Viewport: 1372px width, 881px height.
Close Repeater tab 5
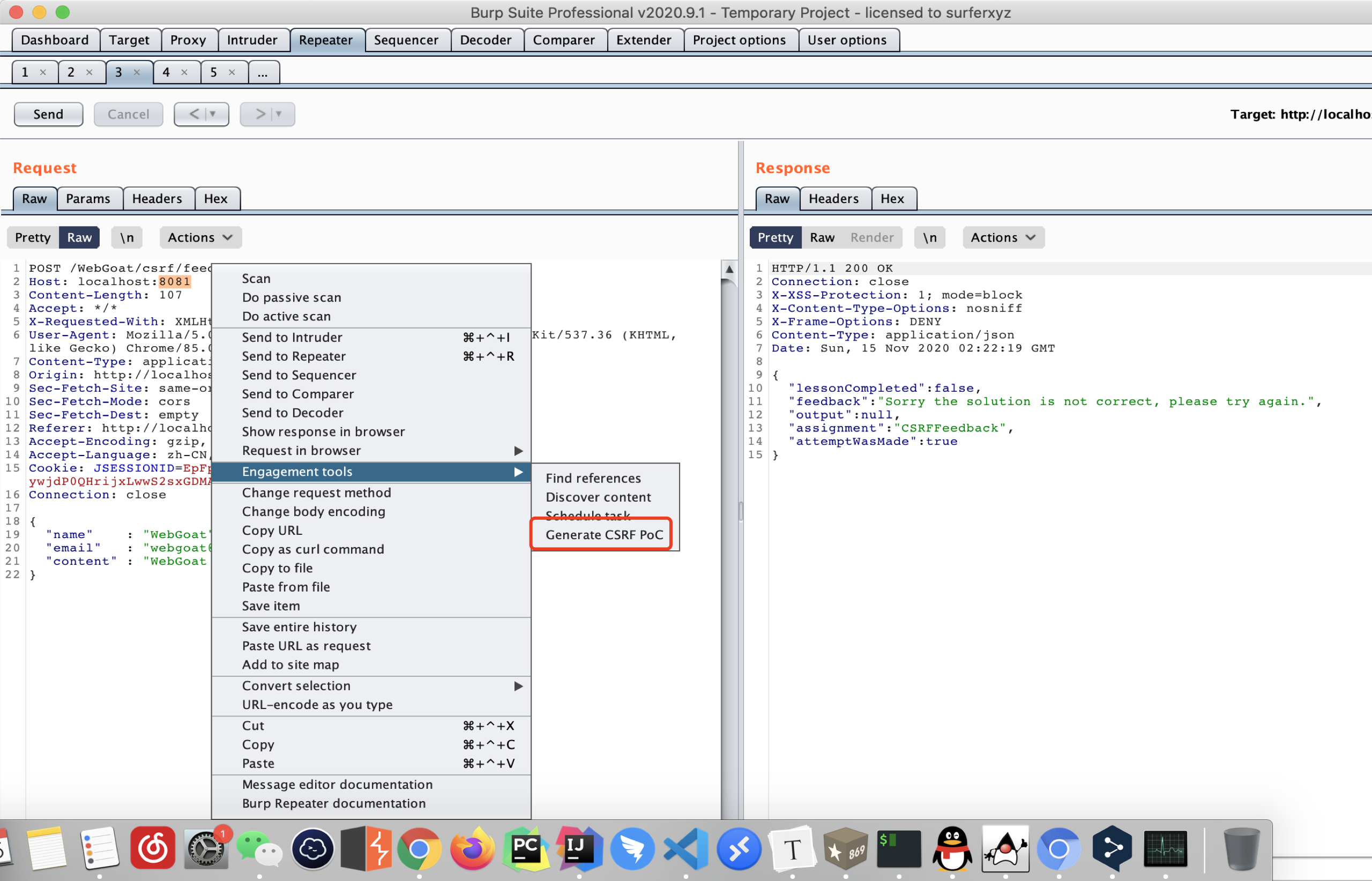[x=232, y=72]
